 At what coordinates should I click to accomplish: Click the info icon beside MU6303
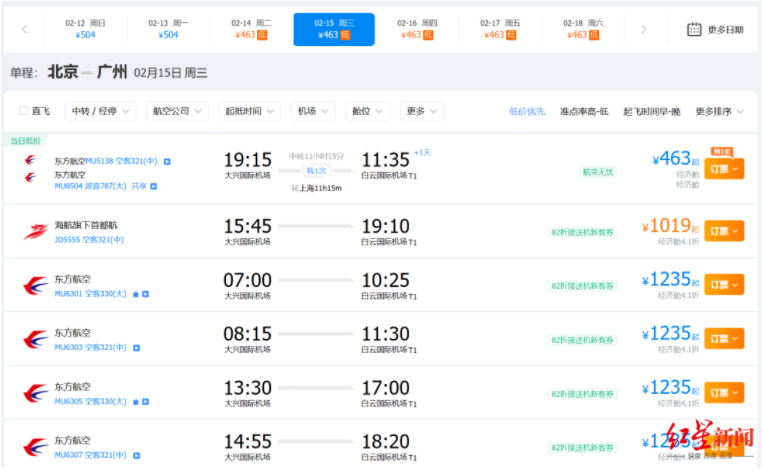point(136,348)
